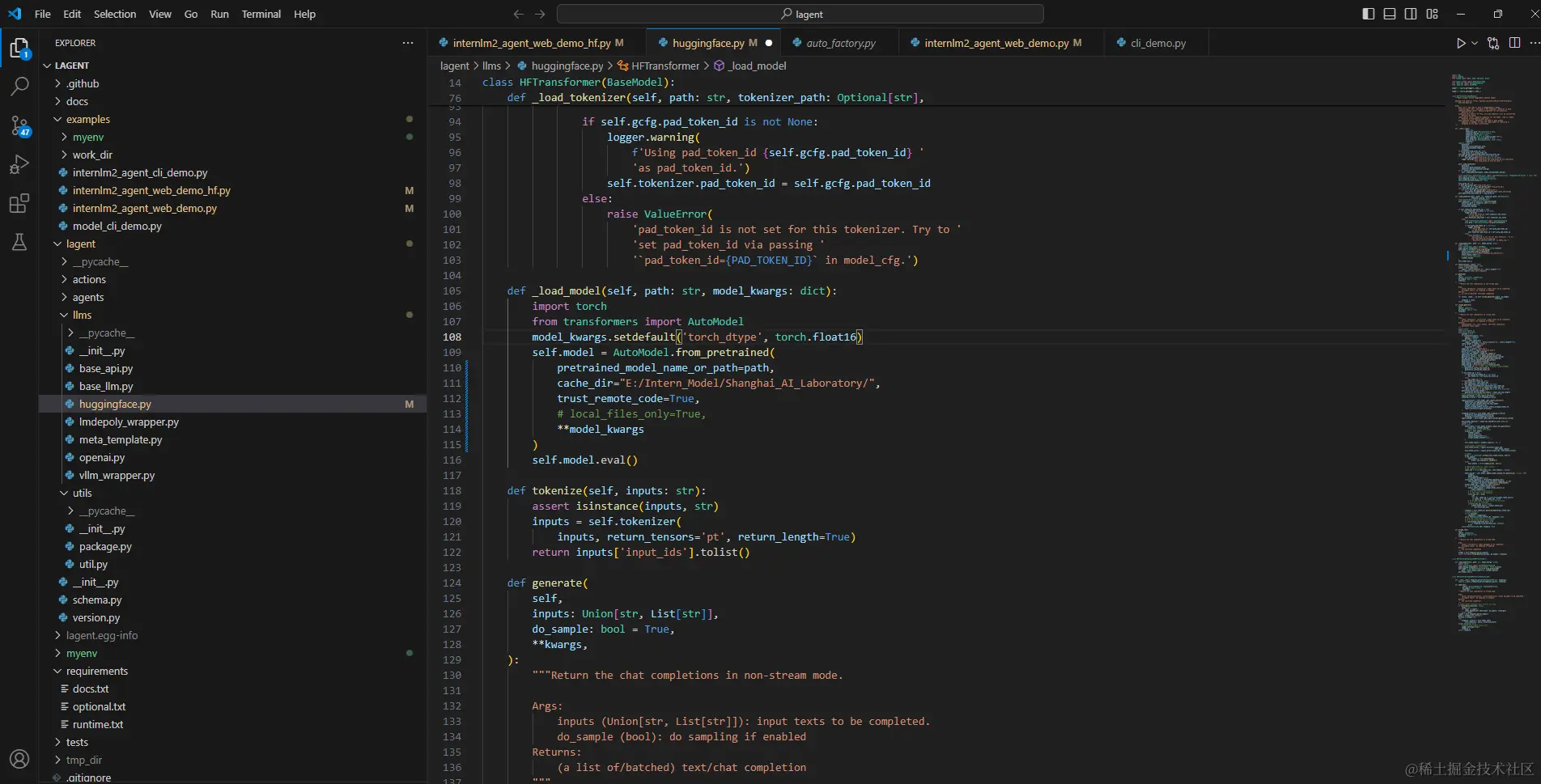The image size is (1541, 784).
Task: Open Run and Debug view
Action: tap(19, 164)
